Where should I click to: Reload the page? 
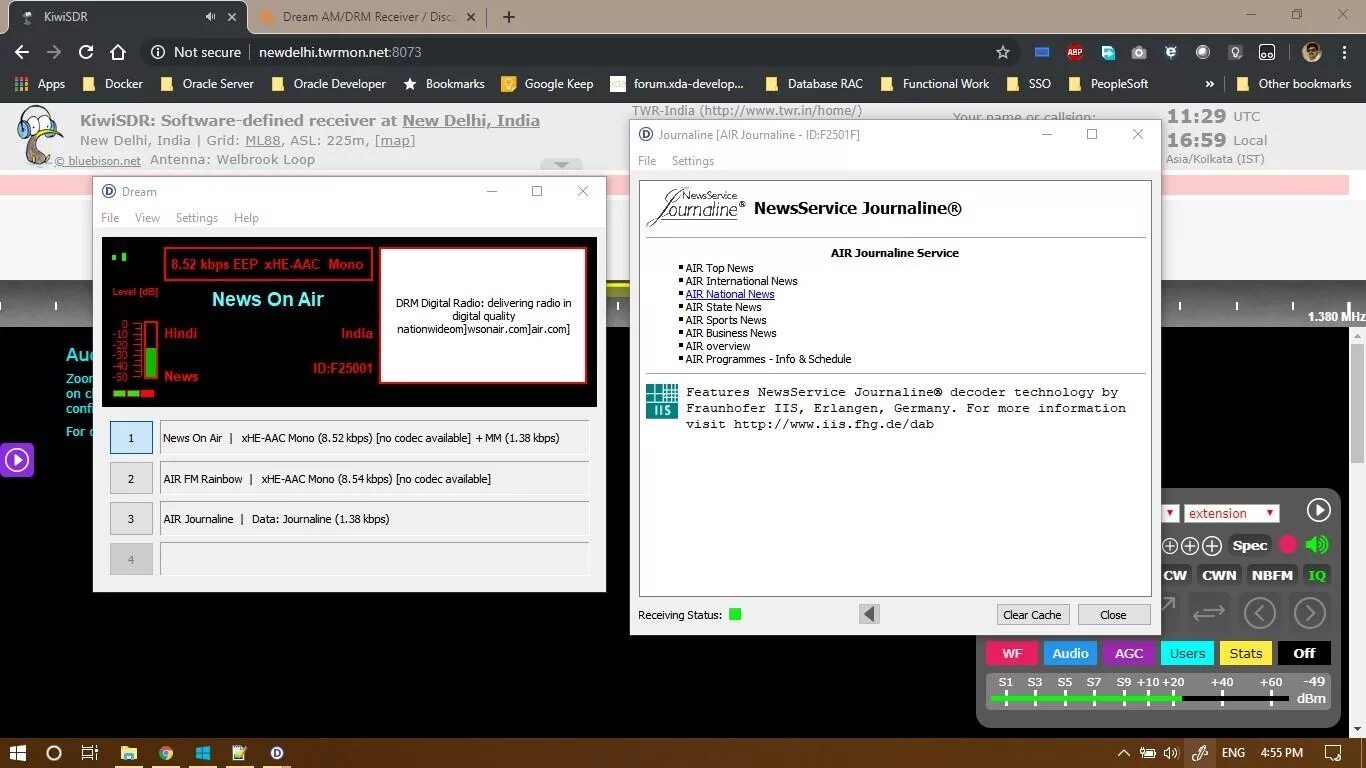coord(86,52)
